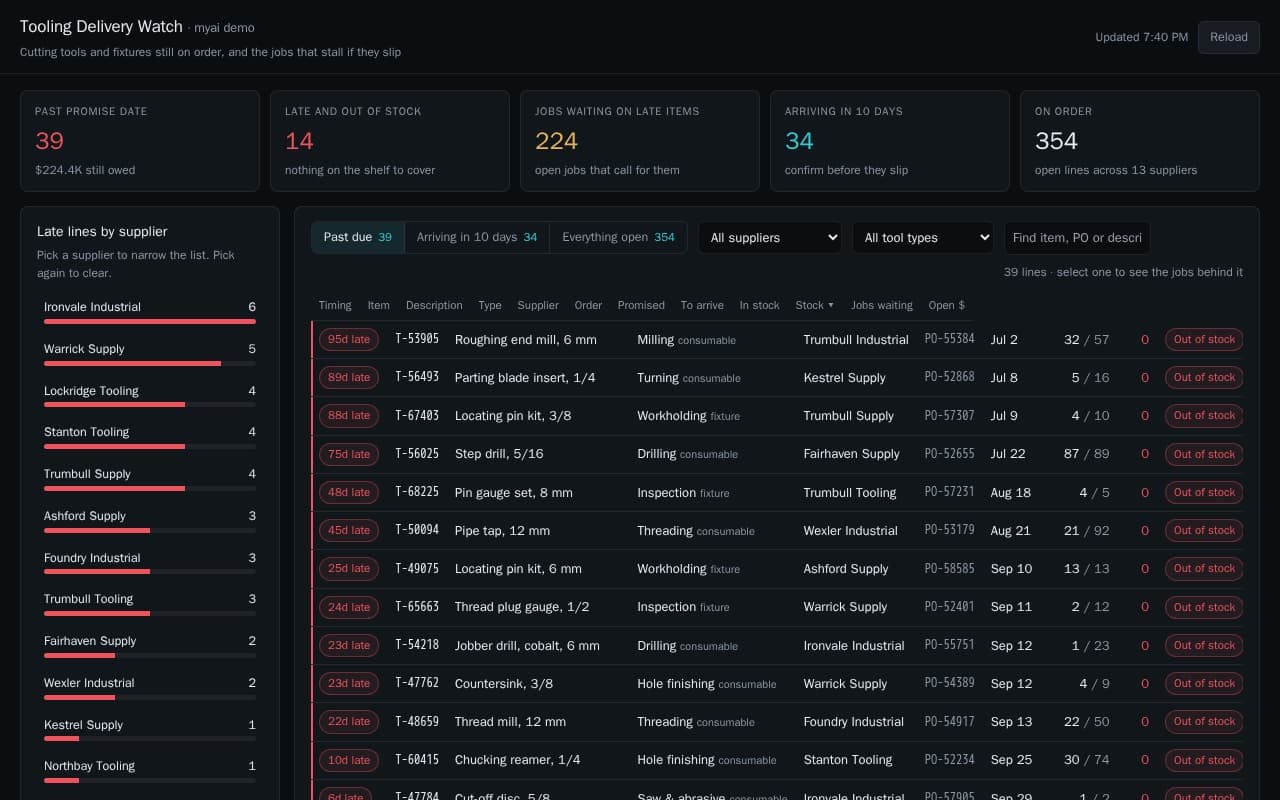Screen dimensions: 1280x800
Task: Pick Fairhaven Supply in supplier list
Action: click(150, 647)
